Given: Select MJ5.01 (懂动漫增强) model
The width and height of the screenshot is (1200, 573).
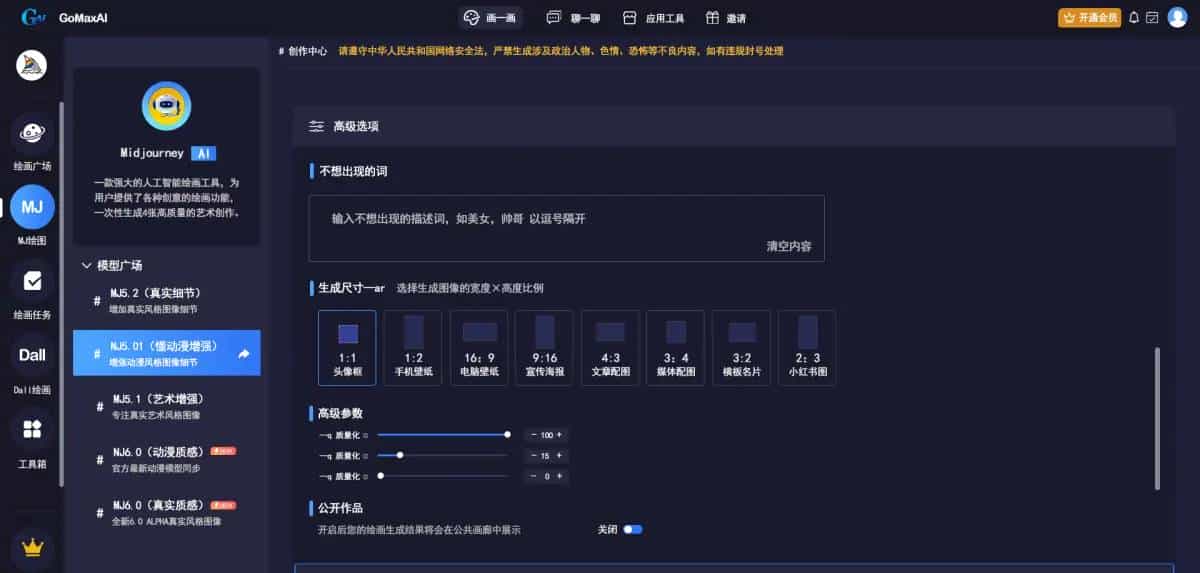Looking at the screenshot, I should [x=167, y=353].
